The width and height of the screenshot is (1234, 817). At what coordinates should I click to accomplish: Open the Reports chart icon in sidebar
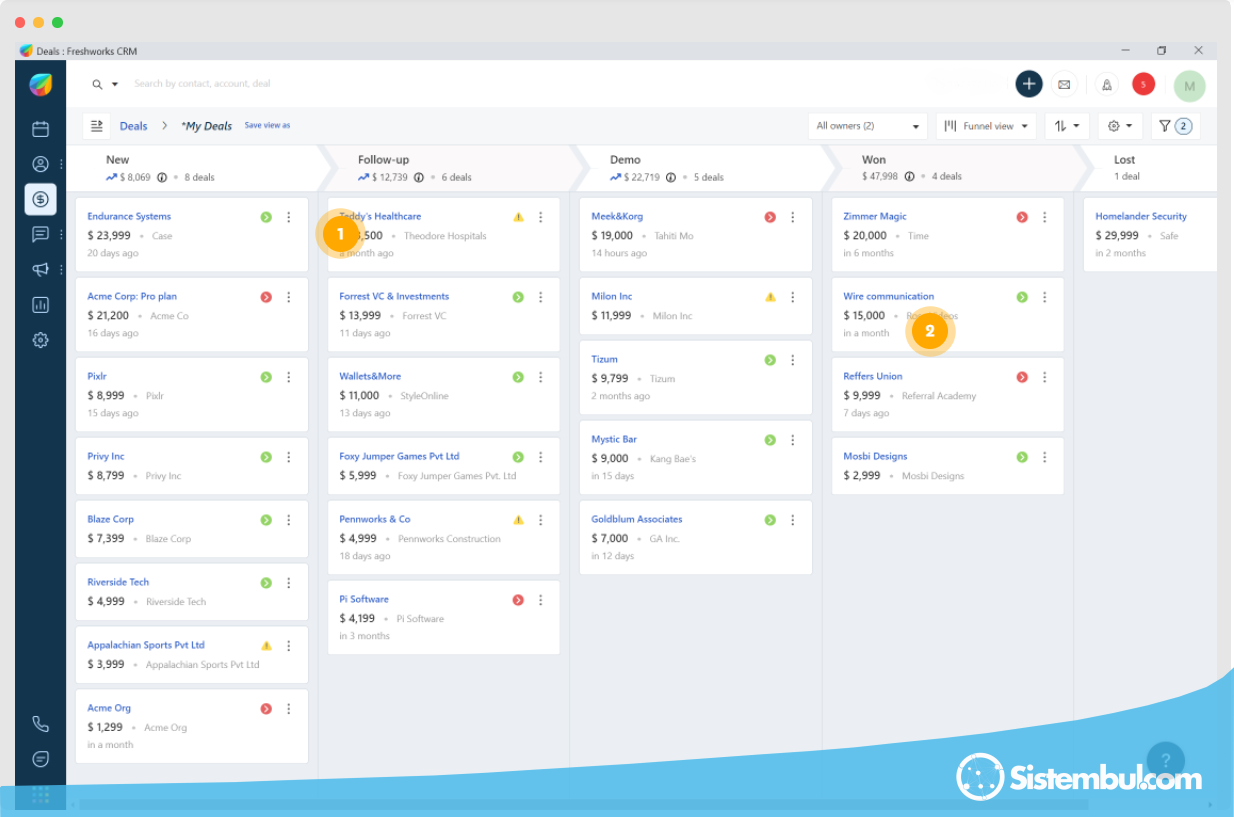tap(40, 305)
